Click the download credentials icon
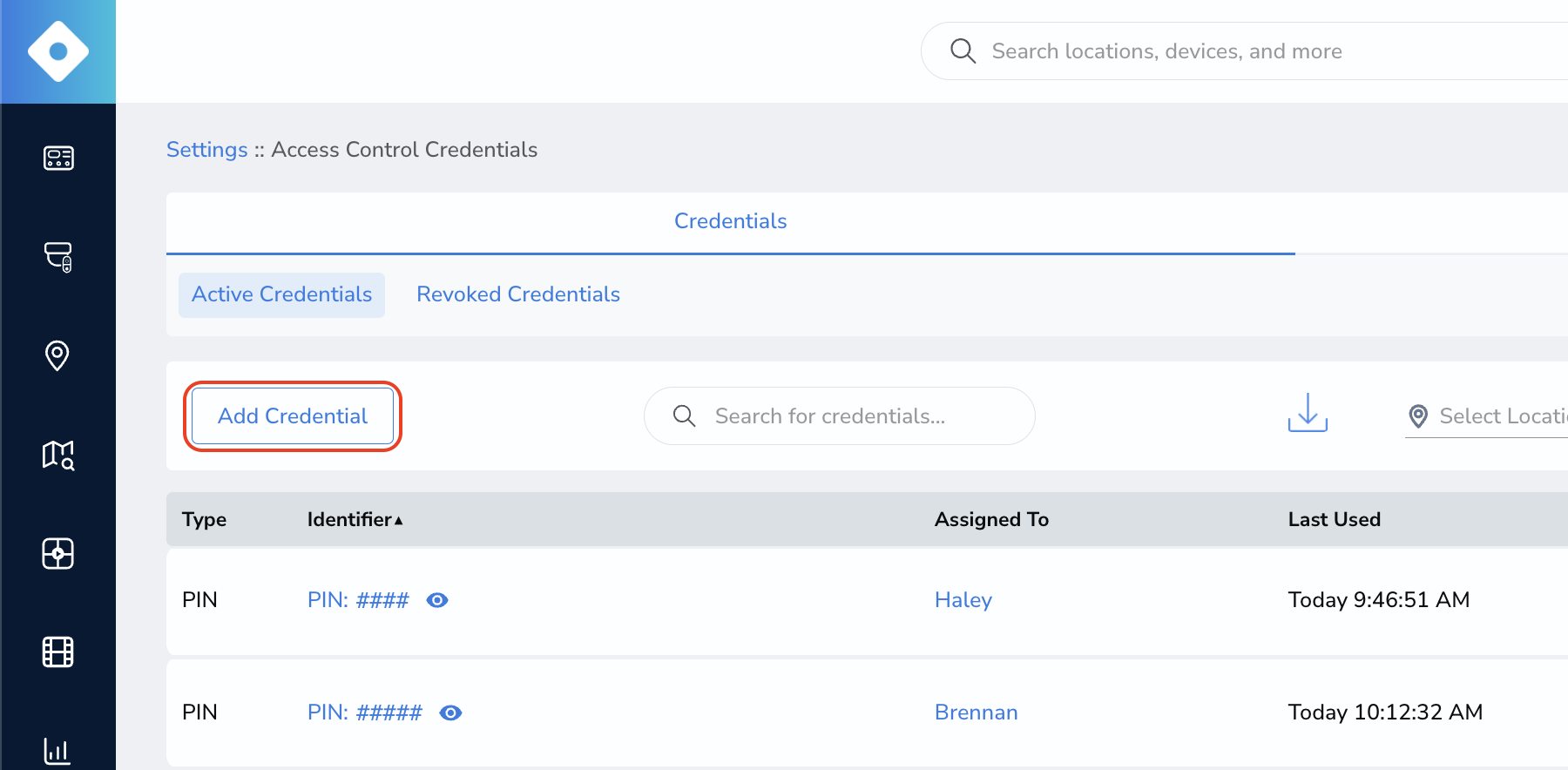 [1308, 413]
